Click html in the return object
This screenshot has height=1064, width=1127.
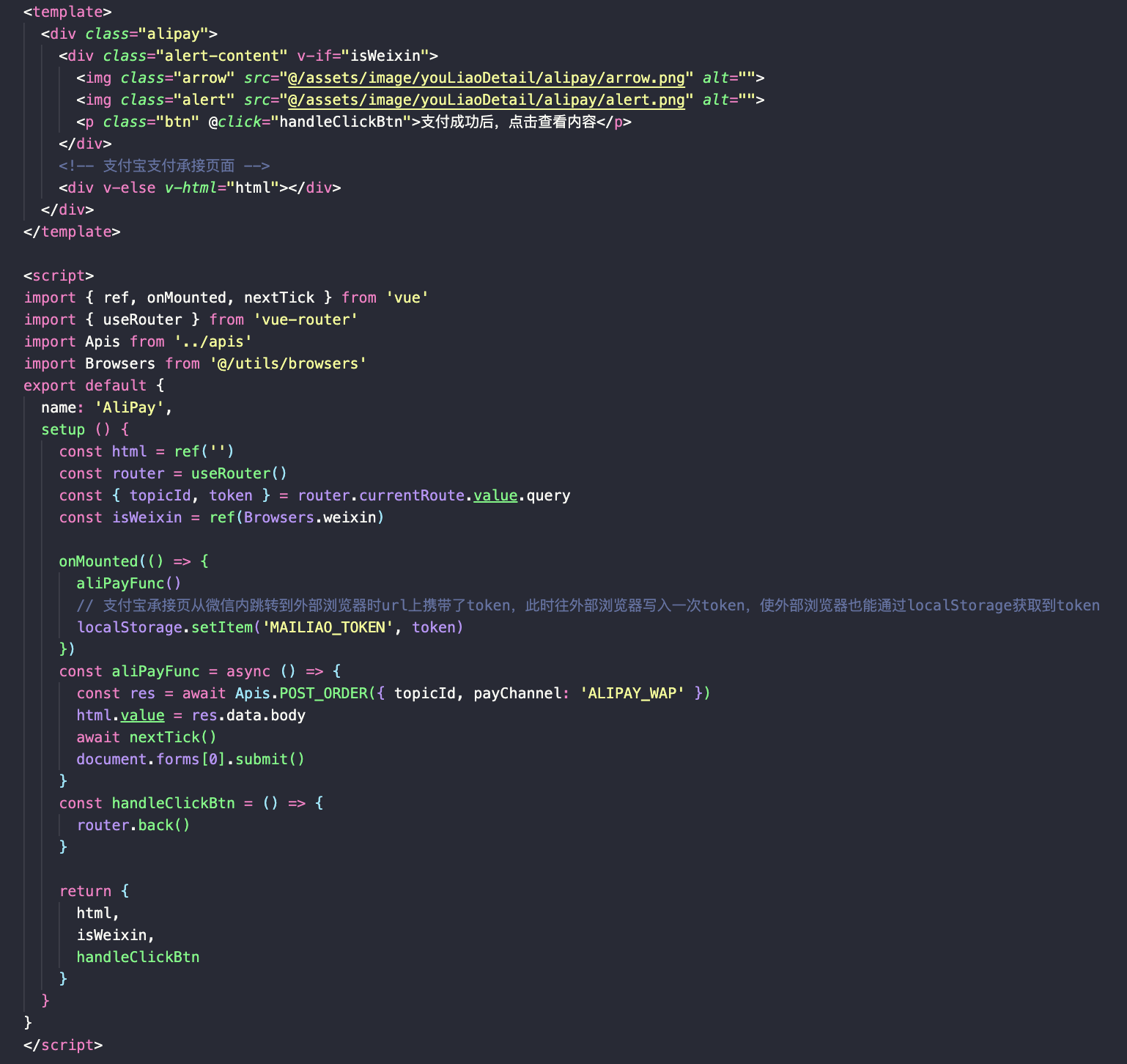tap(94, 913)
